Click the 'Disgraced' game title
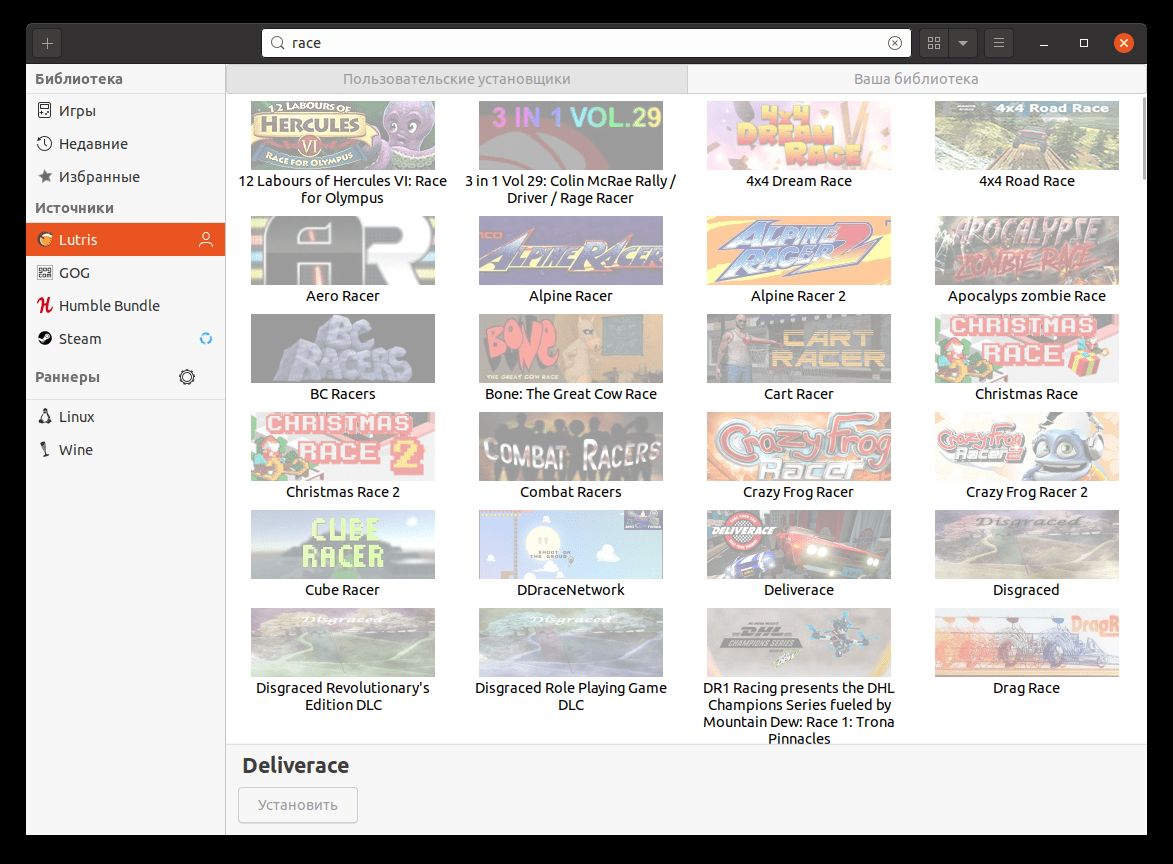1173x864 pixels. tap(1026, 590)
